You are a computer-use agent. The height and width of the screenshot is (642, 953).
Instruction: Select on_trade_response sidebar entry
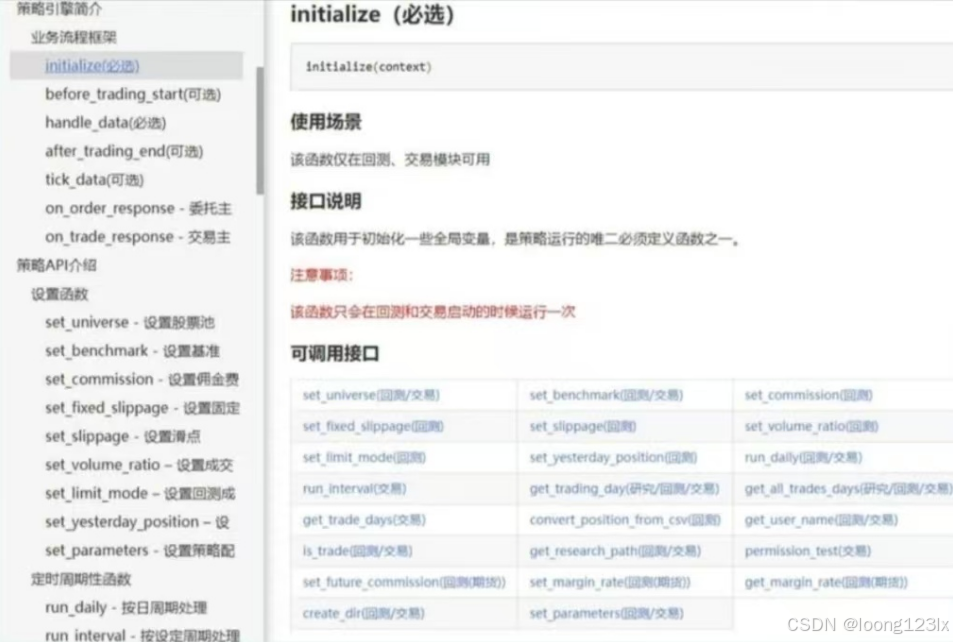[x=137, y=237]
